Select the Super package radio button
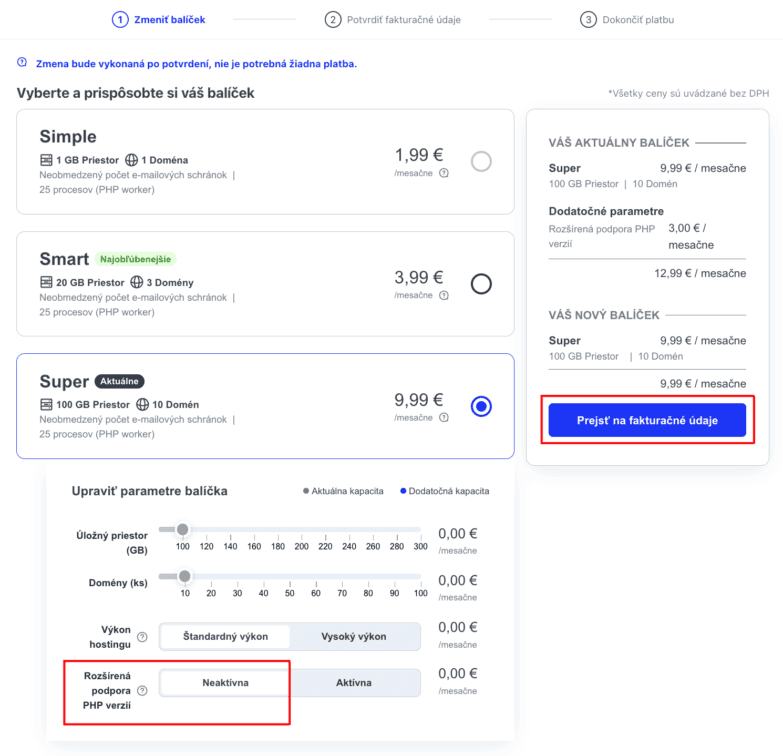 pos(481,406)
